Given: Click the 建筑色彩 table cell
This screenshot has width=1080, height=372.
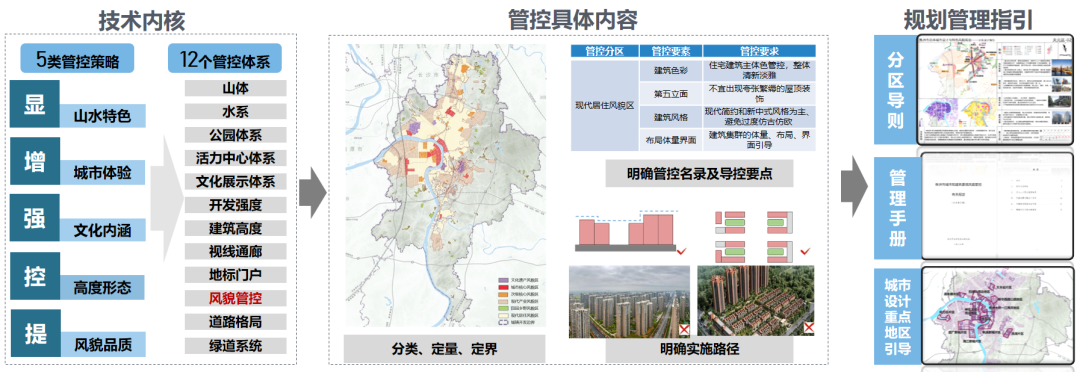Looking at the screenshot, I should [x=670, y=70].
